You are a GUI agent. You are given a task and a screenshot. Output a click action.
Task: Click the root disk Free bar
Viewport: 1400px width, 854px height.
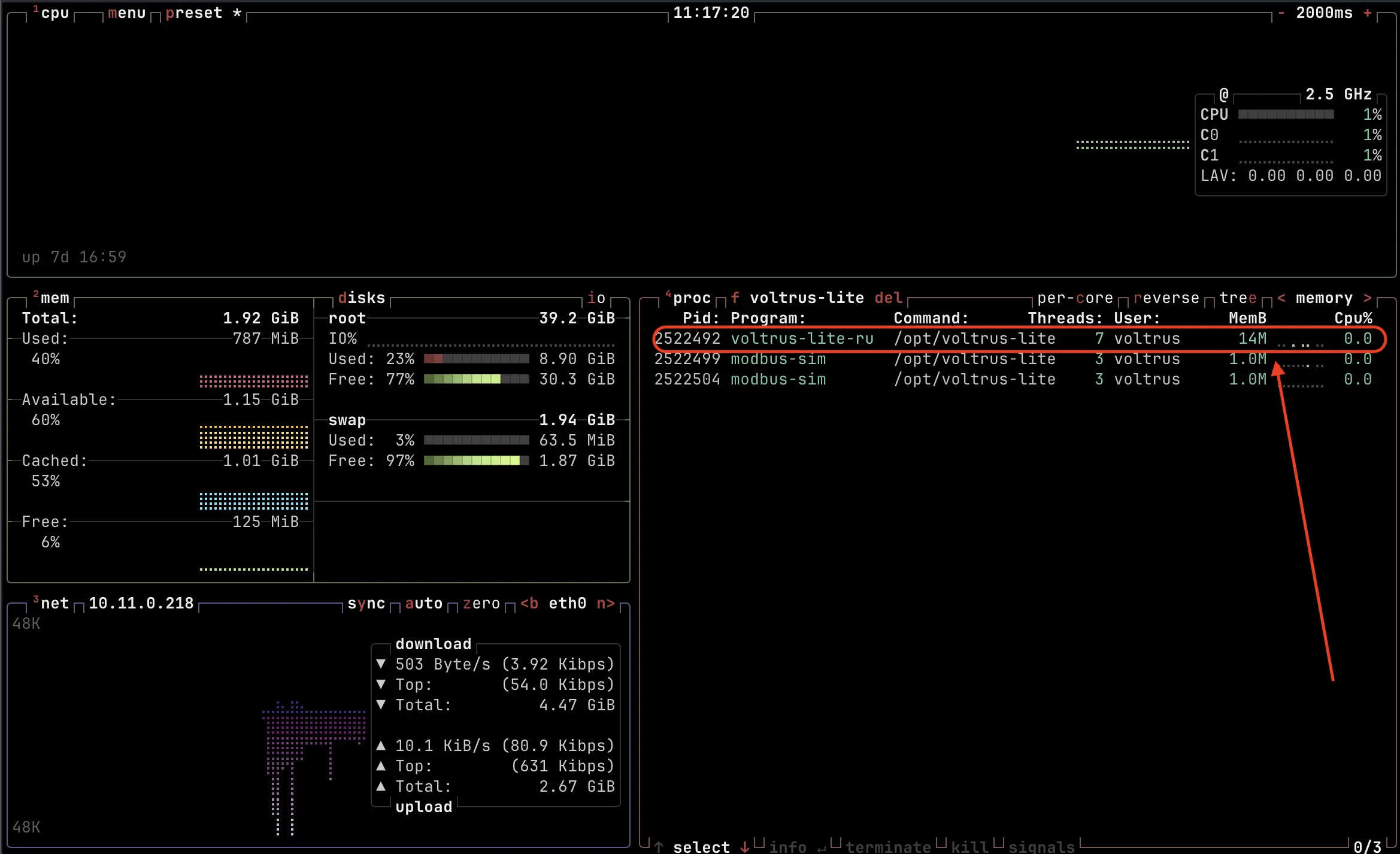coord(477,379)
